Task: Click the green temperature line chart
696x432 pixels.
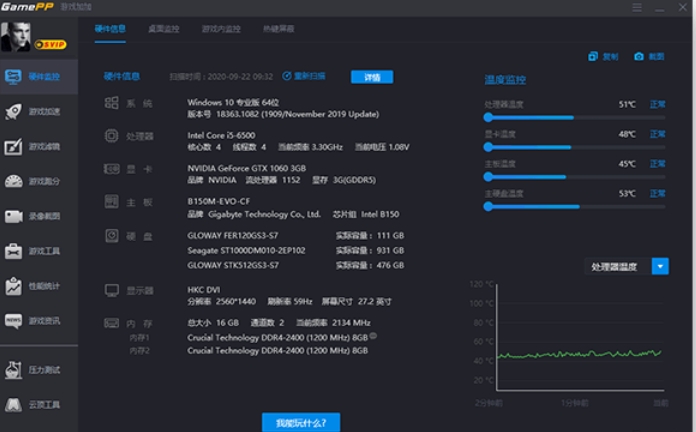Action: coord(580,354)
